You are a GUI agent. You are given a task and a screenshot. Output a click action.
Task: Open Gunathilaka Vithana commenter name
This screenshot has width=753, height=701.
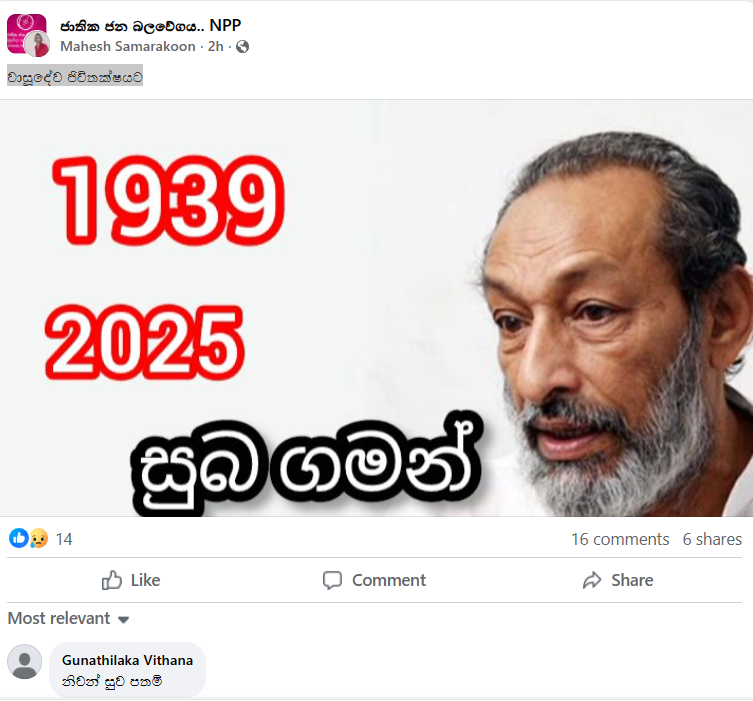[x=127, y=660]
